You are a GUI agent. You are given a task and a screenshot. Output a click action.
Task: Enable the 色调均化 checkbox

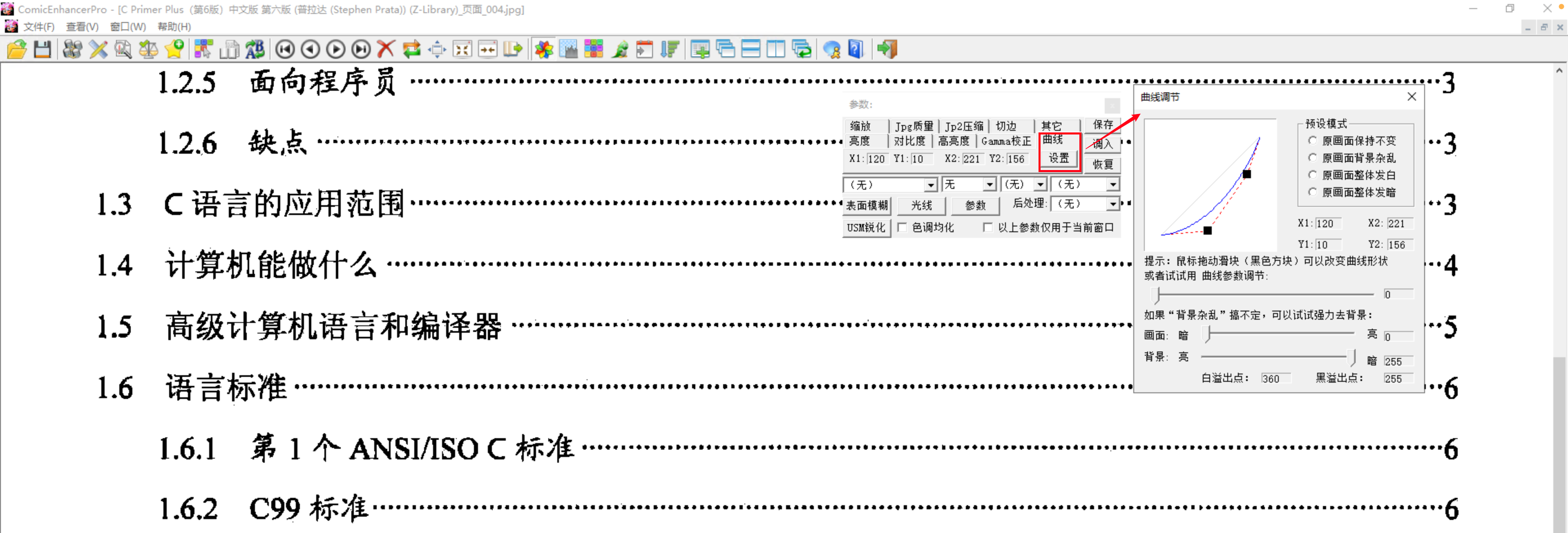[903, 227]
